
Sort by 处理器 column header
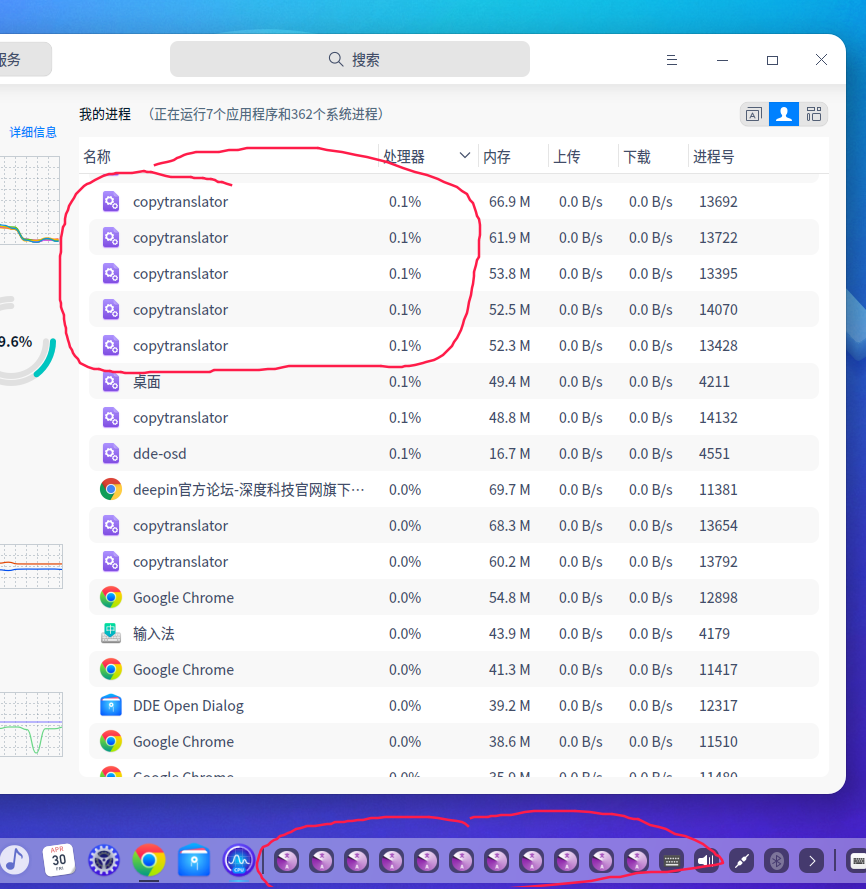(x=427, y=156)
